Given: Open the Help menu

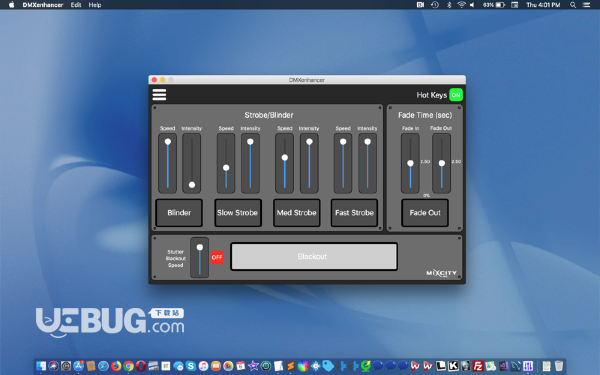Looking at the screenshot, I should (x=95, y=5).
